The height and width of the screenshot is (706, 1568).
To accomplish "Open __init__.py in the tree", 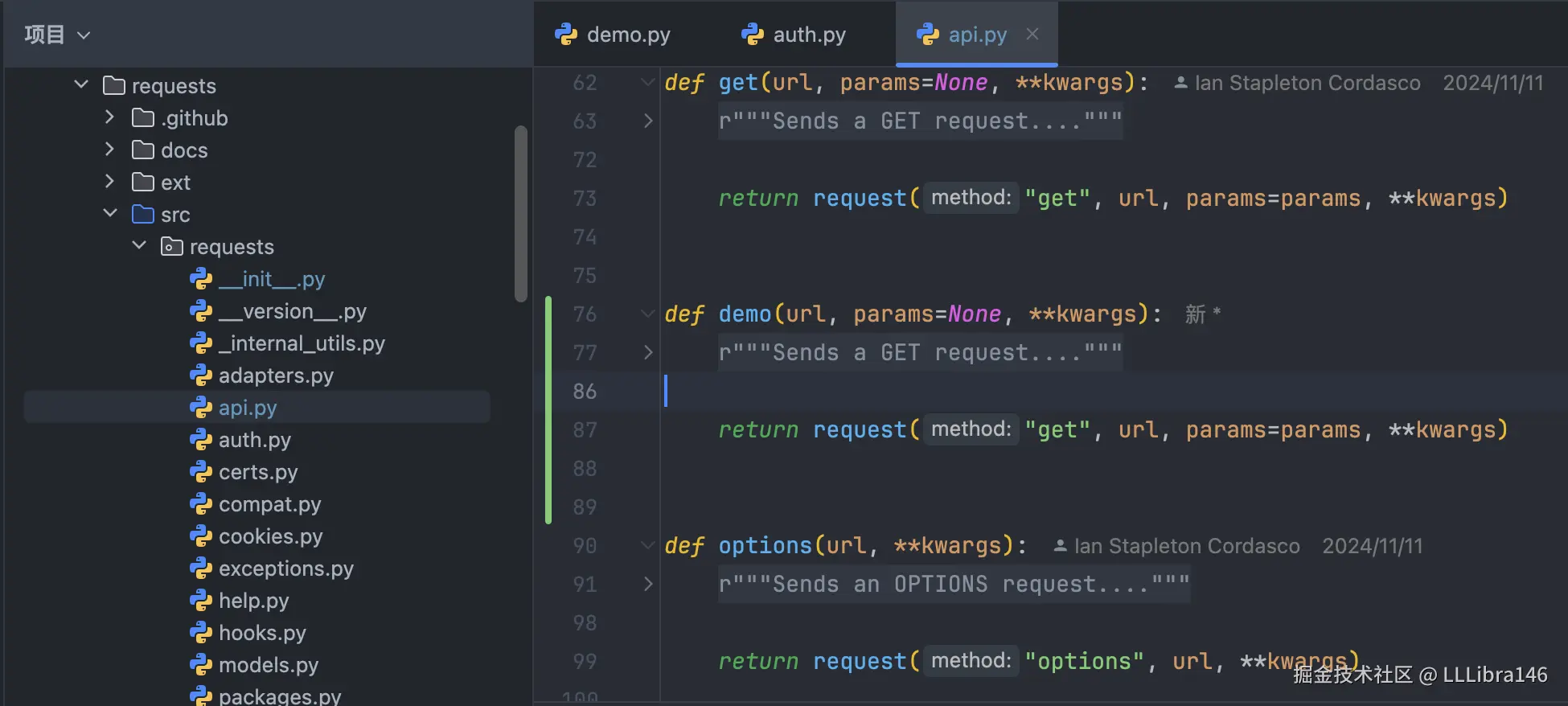I will tap(272, 279).
